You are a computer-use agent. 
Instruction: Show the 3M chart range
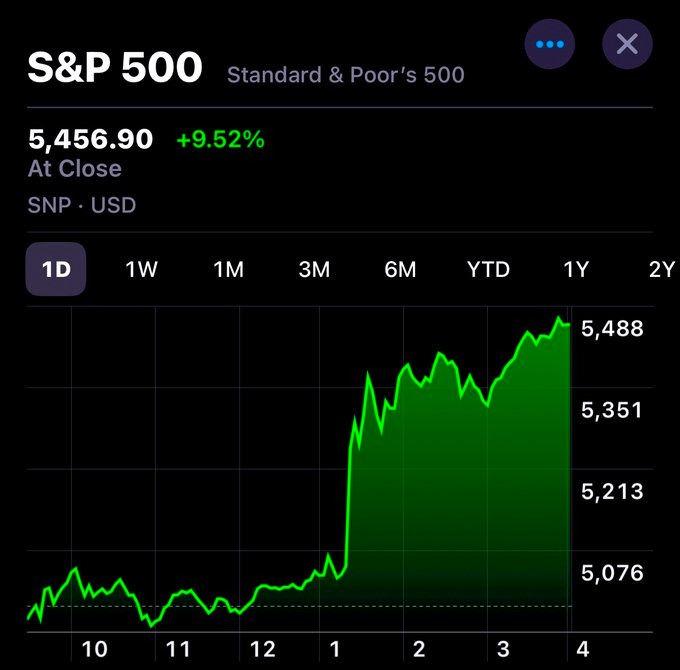pos(314,269)
